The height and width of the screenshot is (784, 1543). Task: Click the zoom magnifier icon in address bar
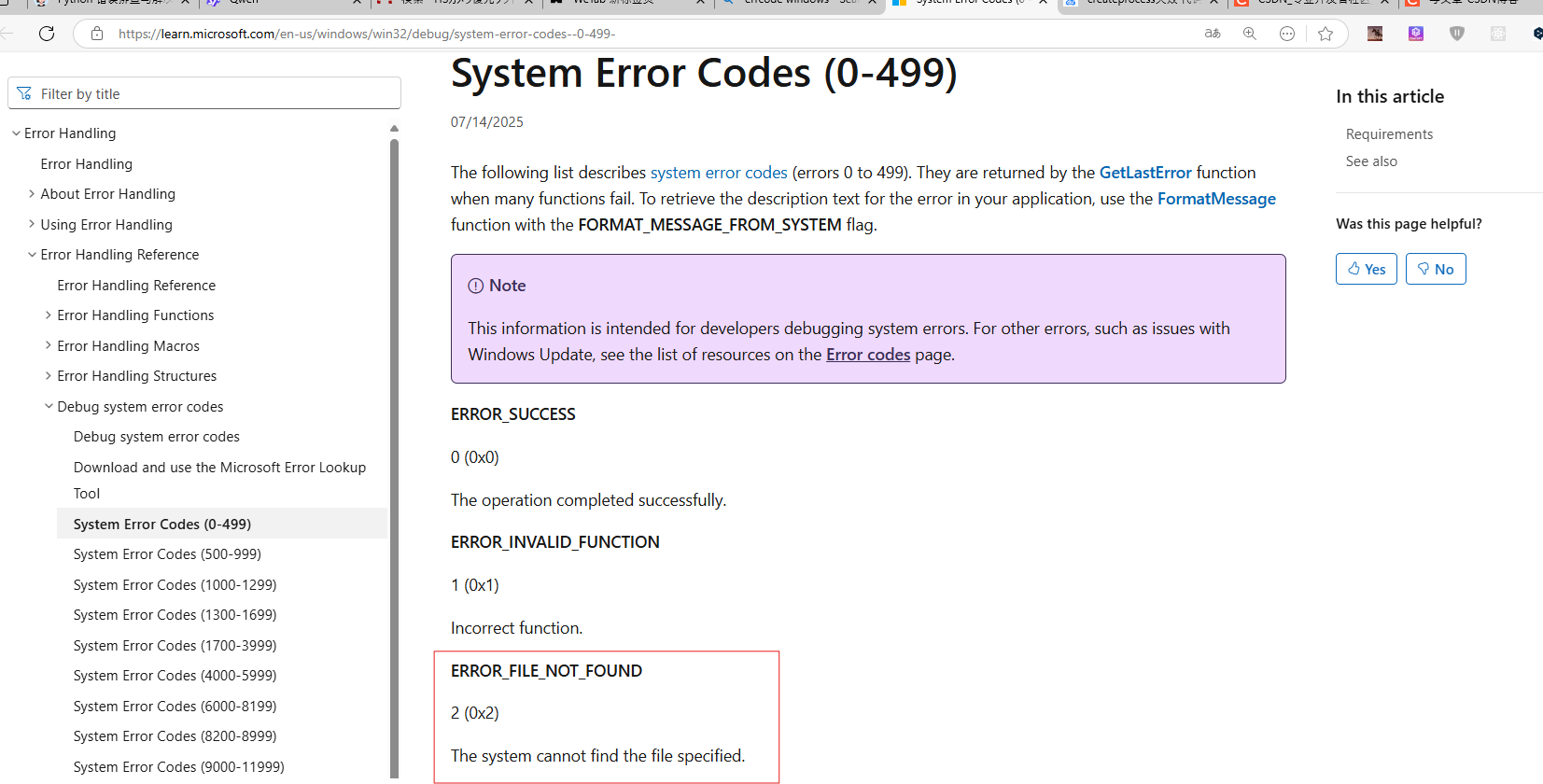1250,34
